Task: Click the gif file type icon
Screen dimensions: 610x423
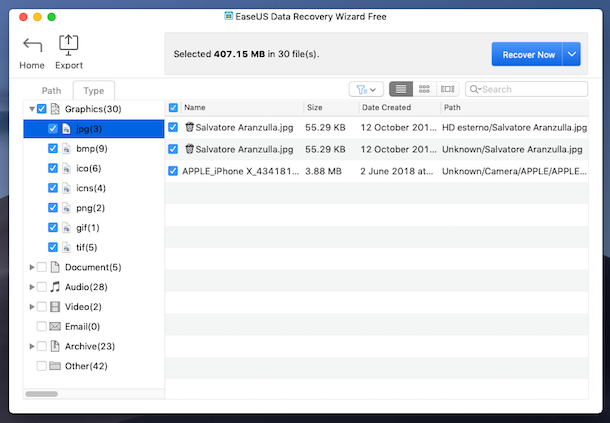Action: click(x=67, y=228)
